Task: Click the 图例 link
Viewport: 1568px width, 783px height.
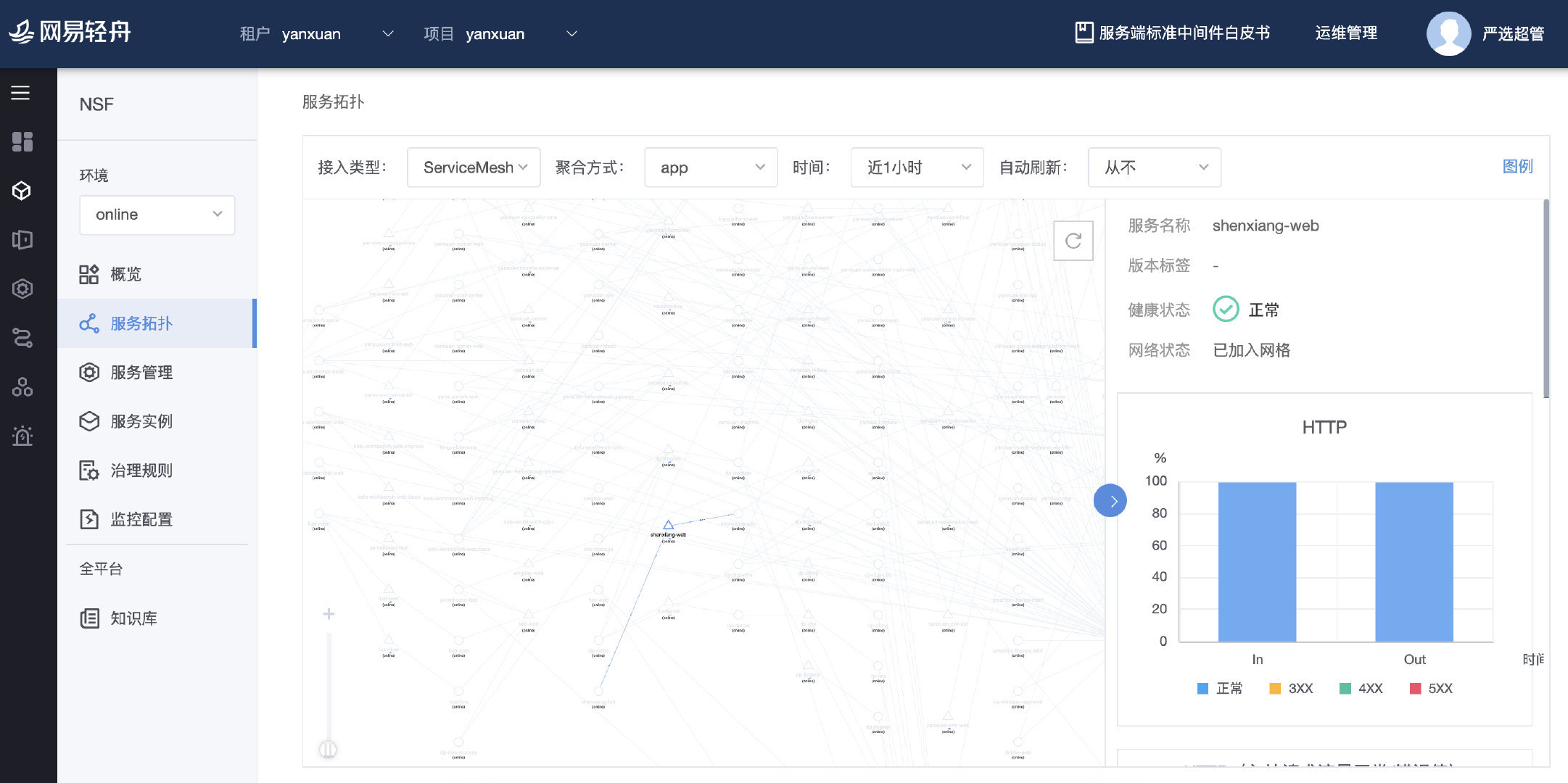Action: coord(1517,166)
